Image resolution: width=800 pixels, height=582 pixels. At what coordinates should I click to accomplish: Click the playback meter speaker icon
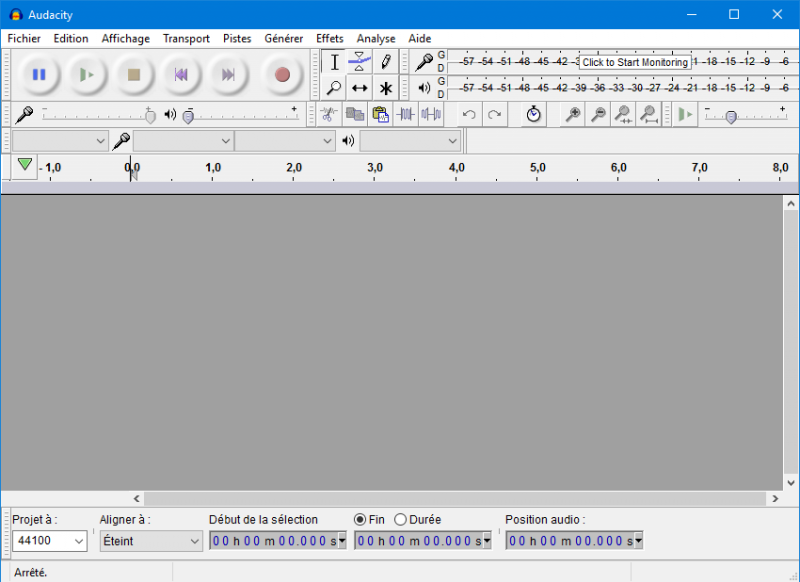[424, 88]
